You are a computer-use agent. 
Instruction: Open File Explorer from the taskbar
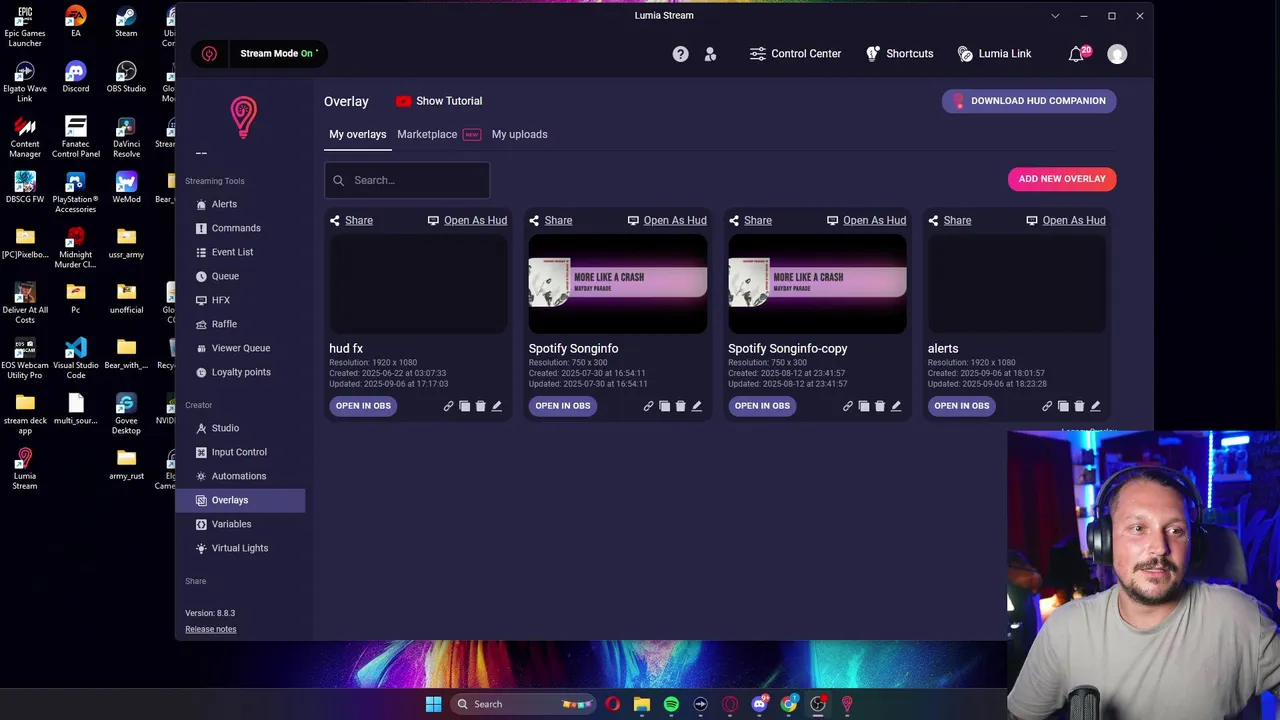tap(642, 704)
